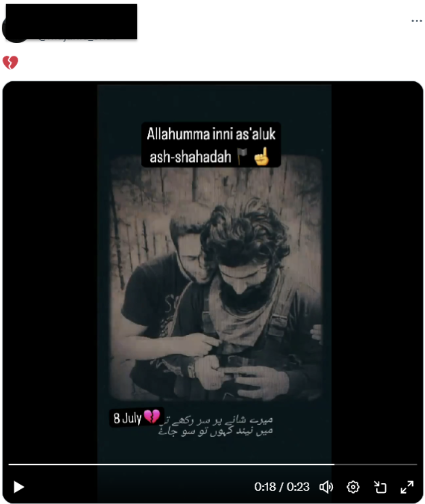Open the post's three-dot more menu
This screenshot has width=425, height=504.
tap(416, 21)
